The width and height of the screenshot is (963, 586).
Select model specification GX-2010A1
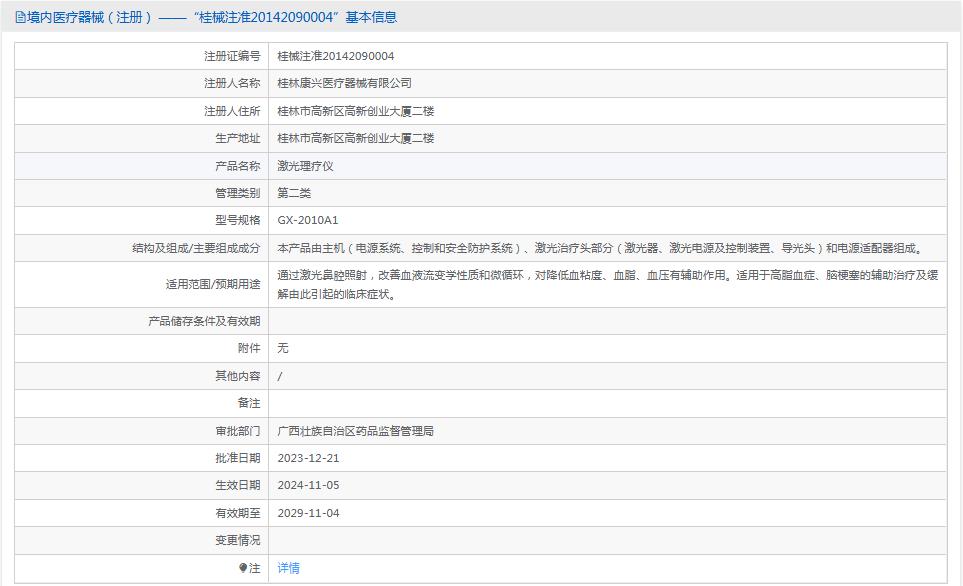point(308,219)
